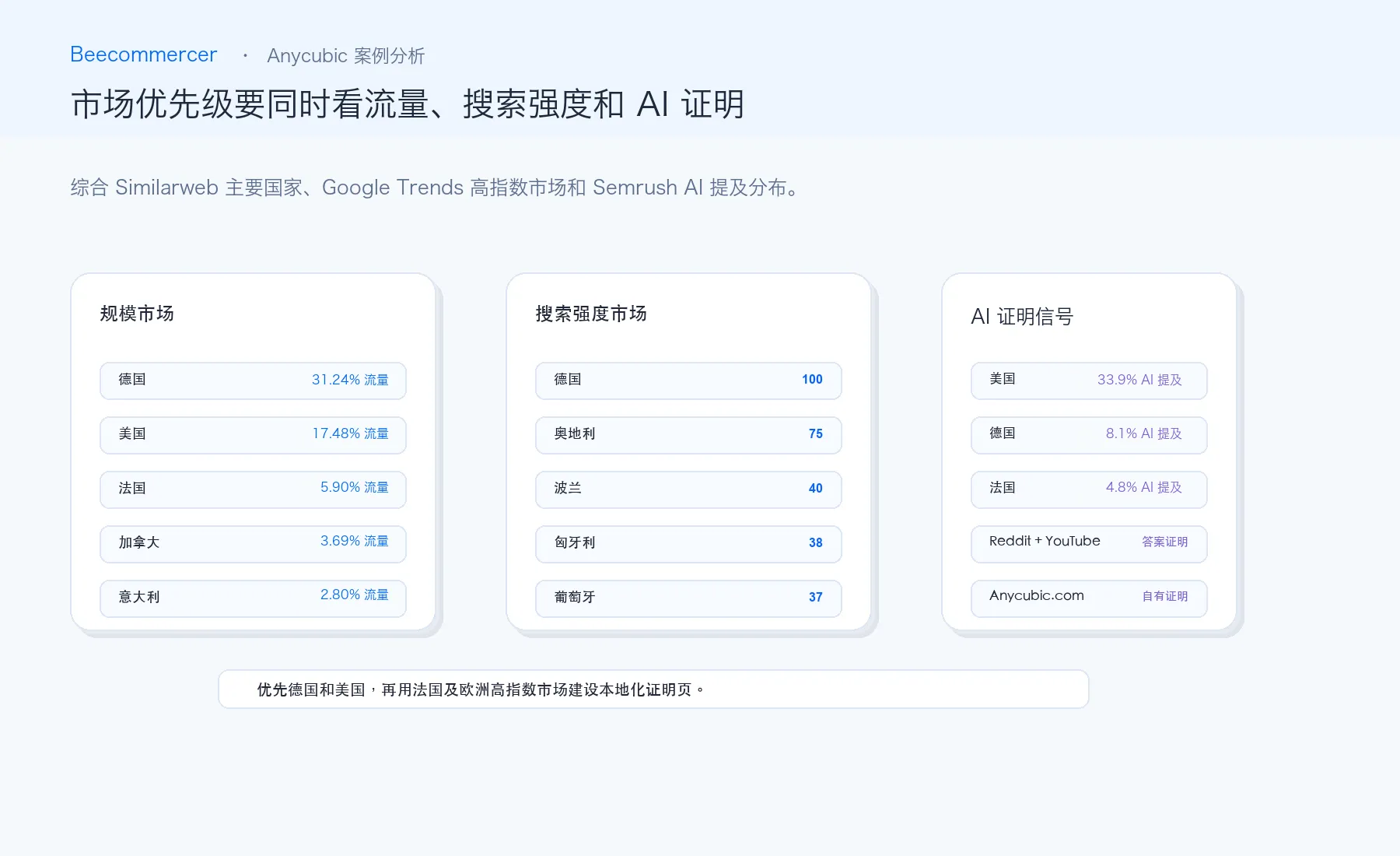Click the 匈牙利 row with score 38
The image size is (1400, 856).
pos(688,543)
